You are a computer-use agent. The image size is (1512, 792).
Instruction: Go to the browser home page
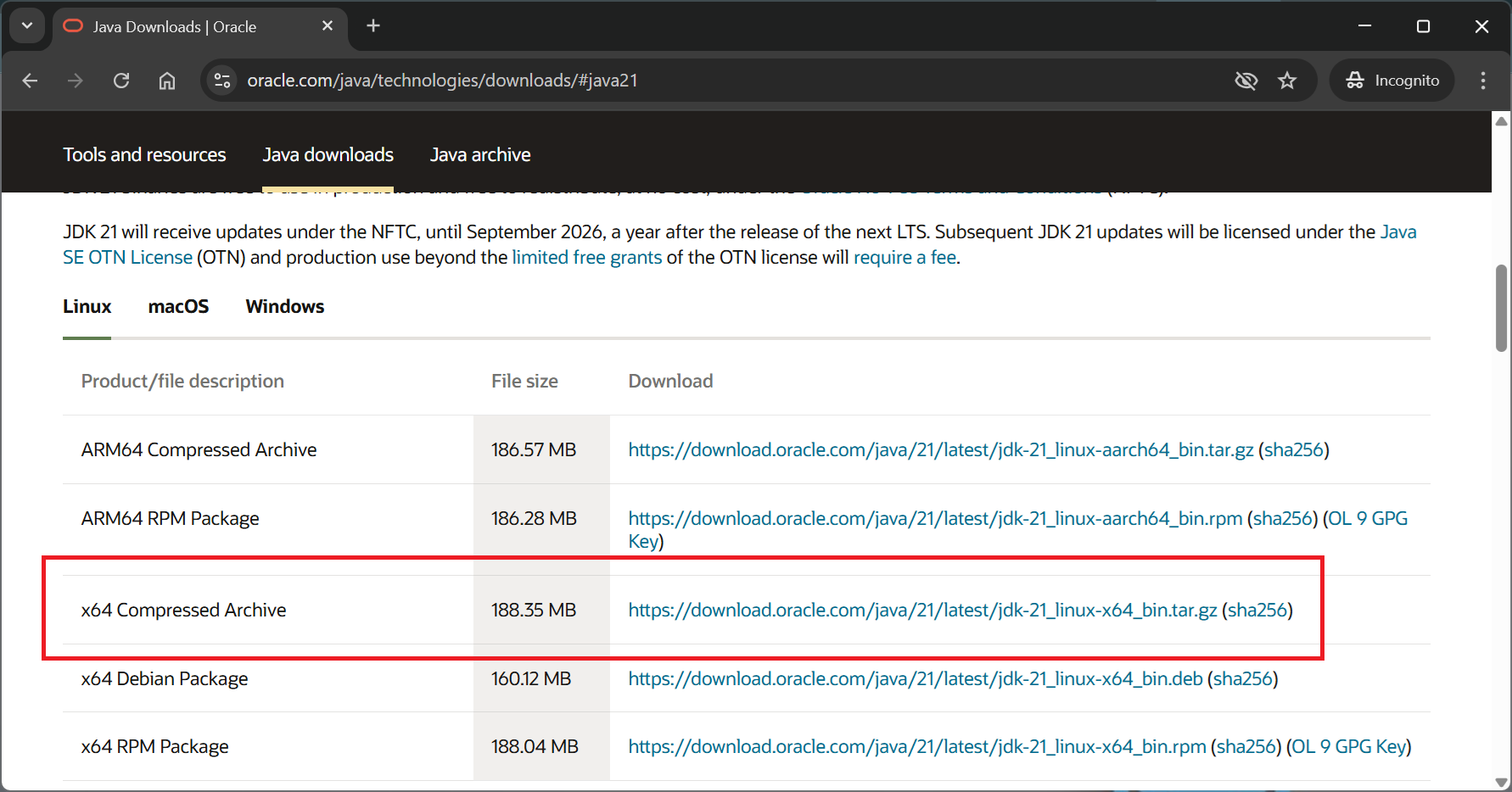pyautogui.click(x=167, y=81)
